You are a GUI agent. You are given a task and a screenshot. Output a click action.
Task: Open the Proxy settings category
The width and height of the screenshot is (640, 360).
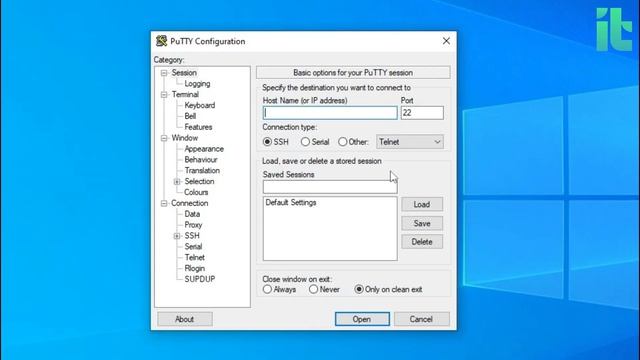click(x=193, y=224)
